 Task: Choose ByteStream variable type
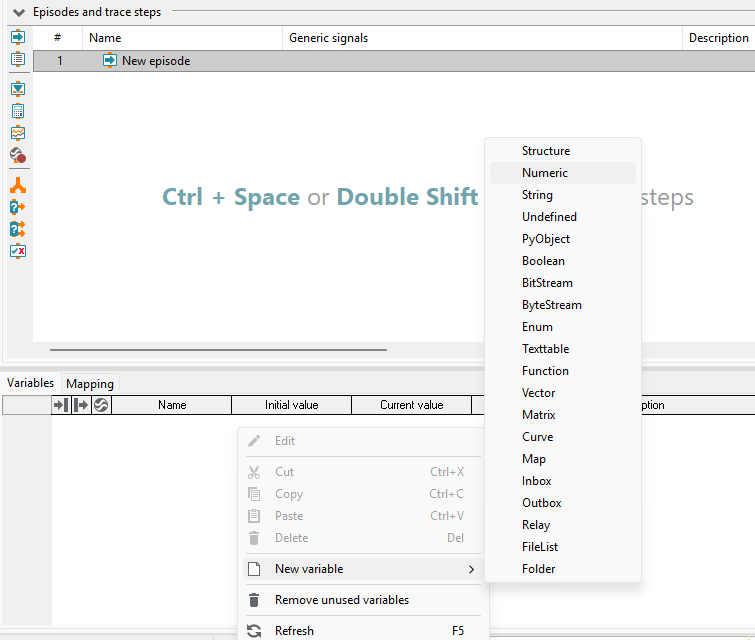pyautogui.click(x=562, y=305)
